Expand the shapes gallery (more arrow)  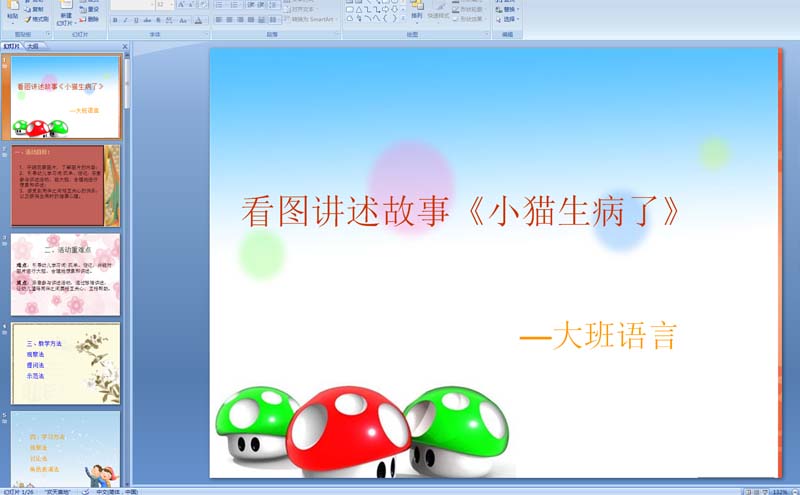tap(403, 18)
